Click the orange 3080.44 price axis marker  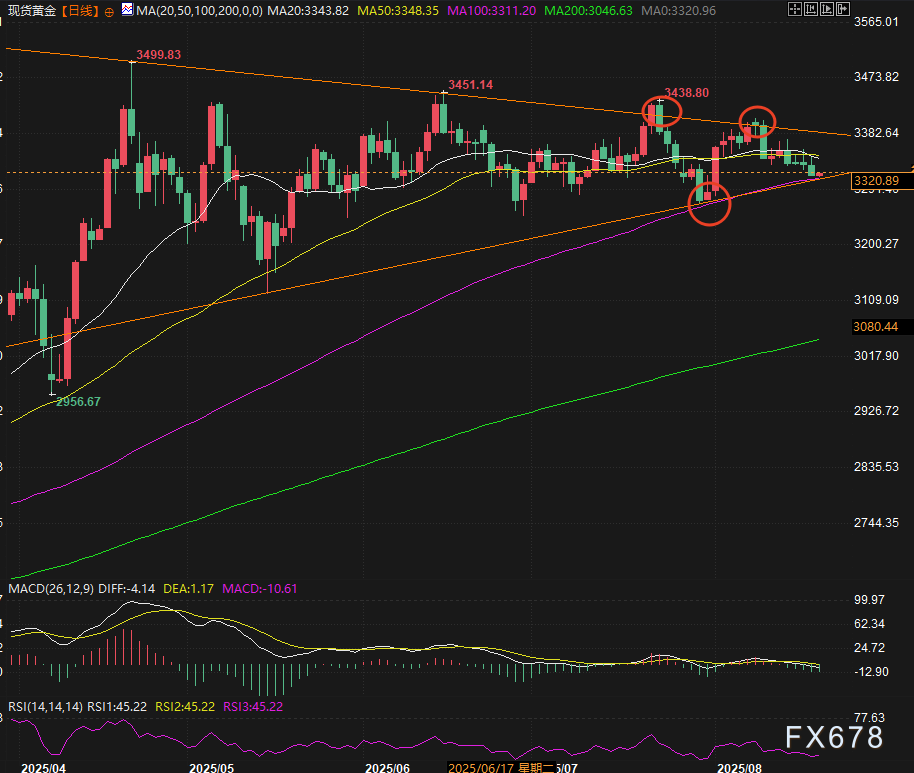[x=875, y=327]
